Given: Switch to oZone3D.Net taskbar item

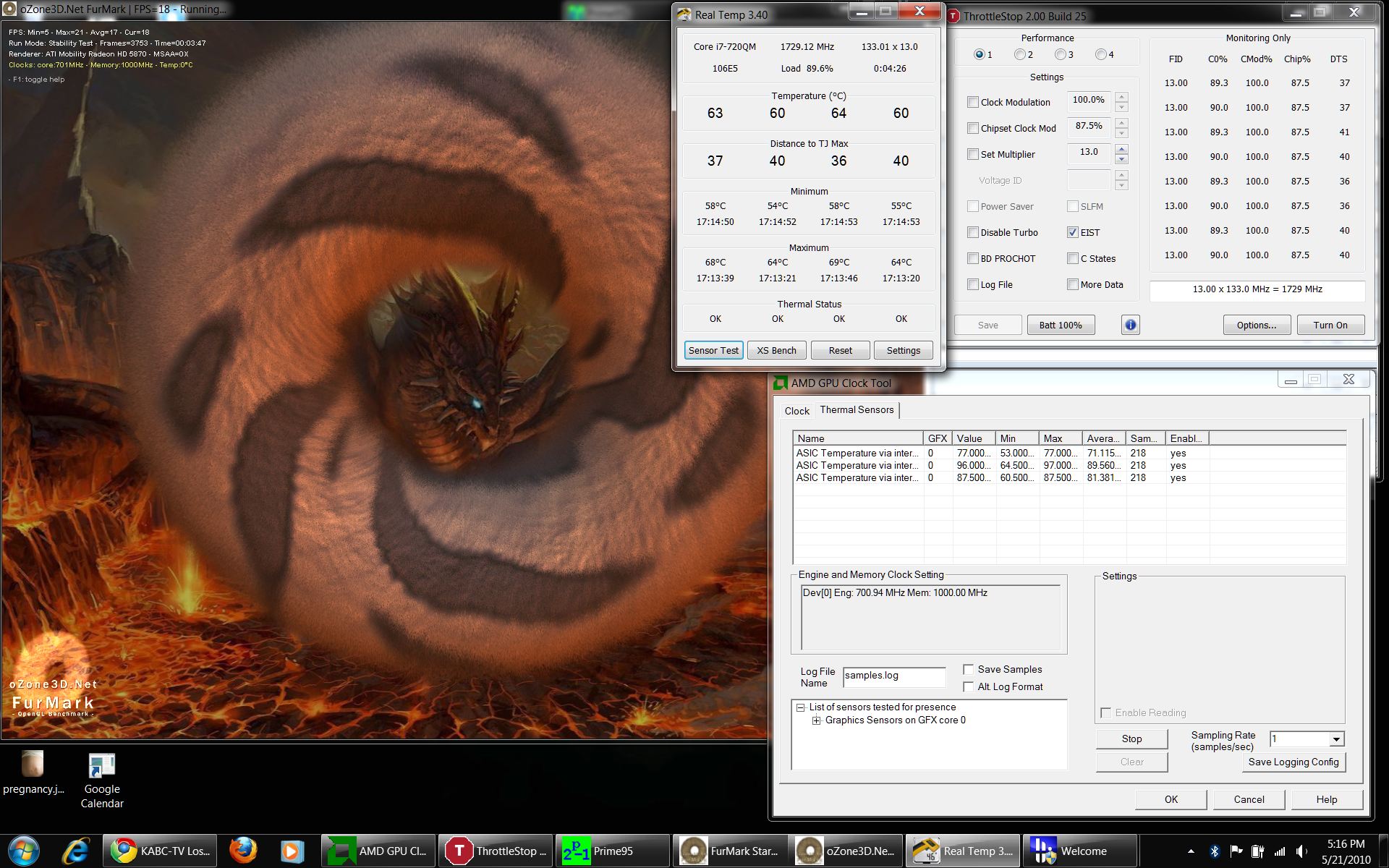Looking at the screenshot, I should coord(847,851).
